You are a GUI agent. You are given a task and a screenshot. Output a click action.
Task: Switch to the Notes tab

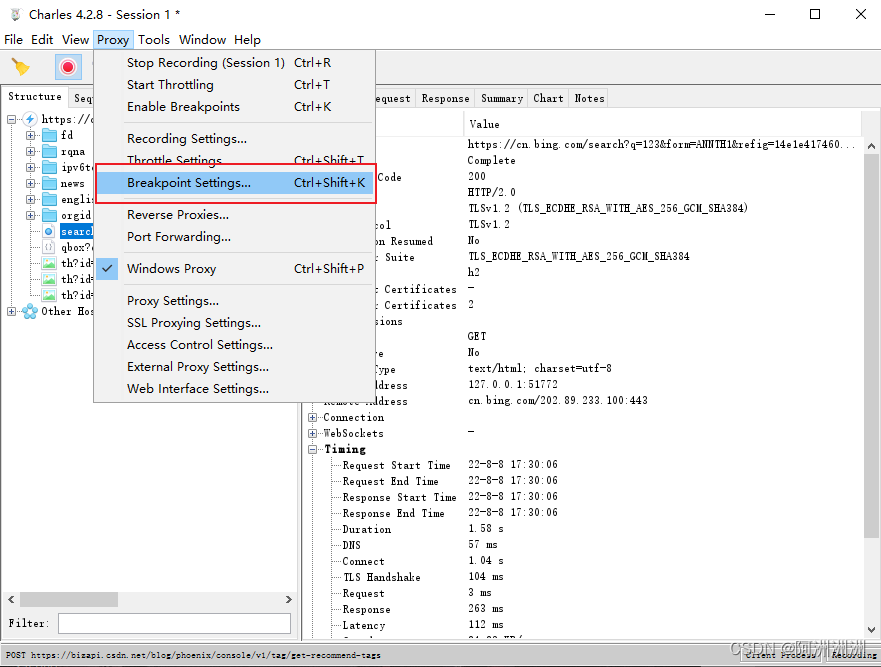click(589, 98)
